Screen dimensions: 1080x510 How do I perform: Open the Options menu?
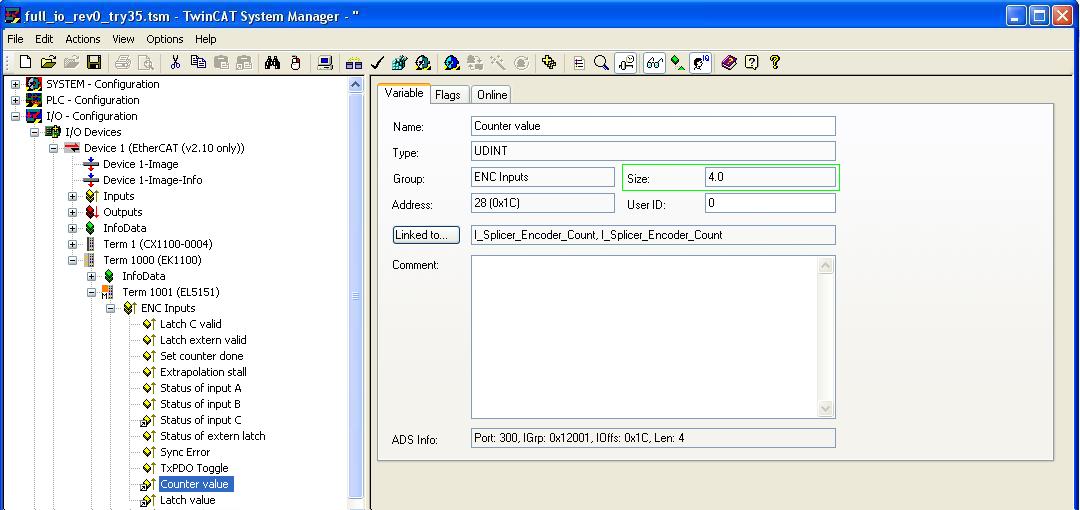(165, 39)
